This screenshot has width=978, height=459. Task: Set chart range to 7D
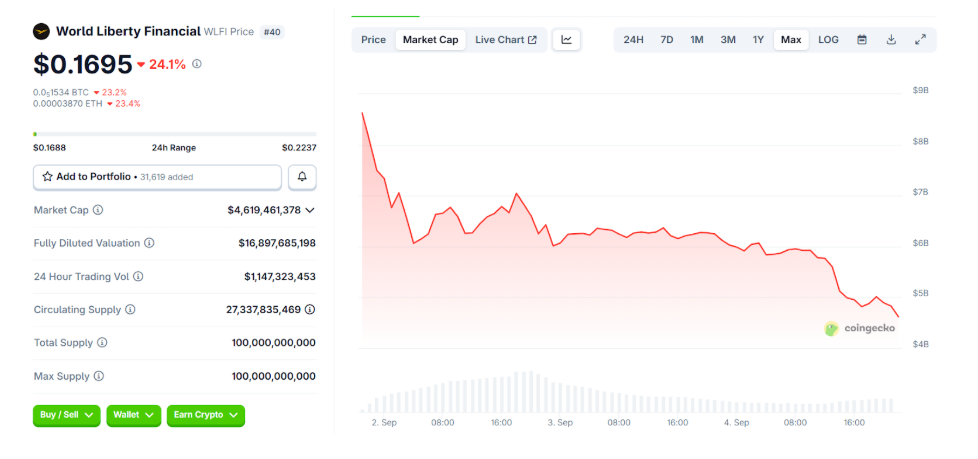[667, 40]
